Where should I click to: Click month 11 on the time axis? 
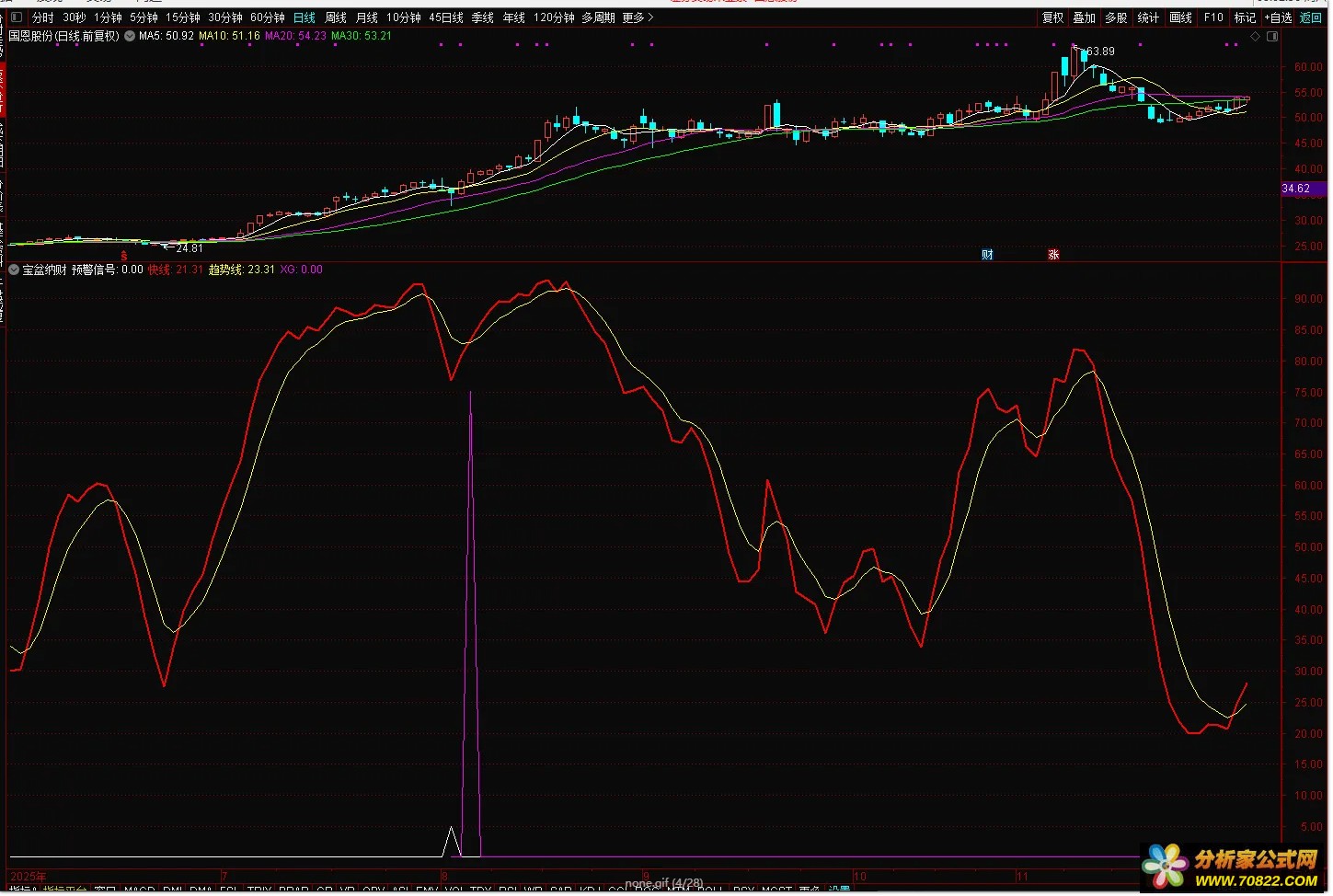pyautogui.click(x=1021, y=876)
